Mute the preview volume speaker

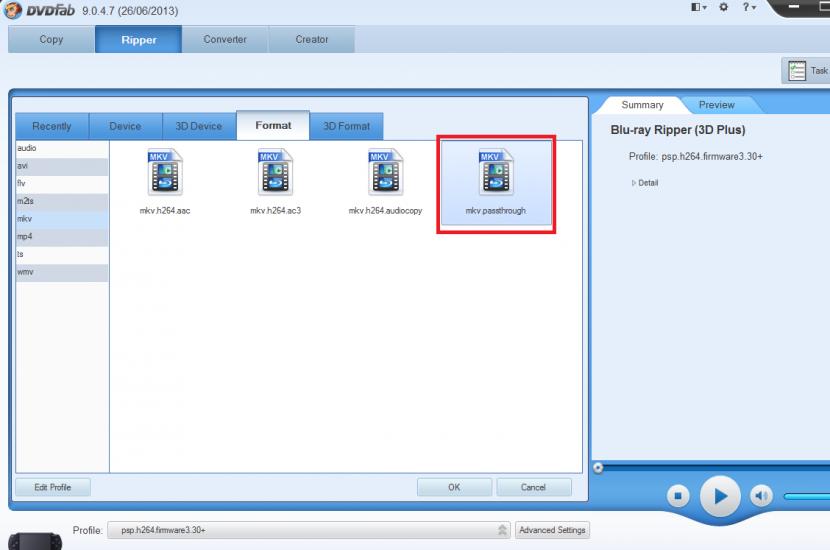click(761, 496)
